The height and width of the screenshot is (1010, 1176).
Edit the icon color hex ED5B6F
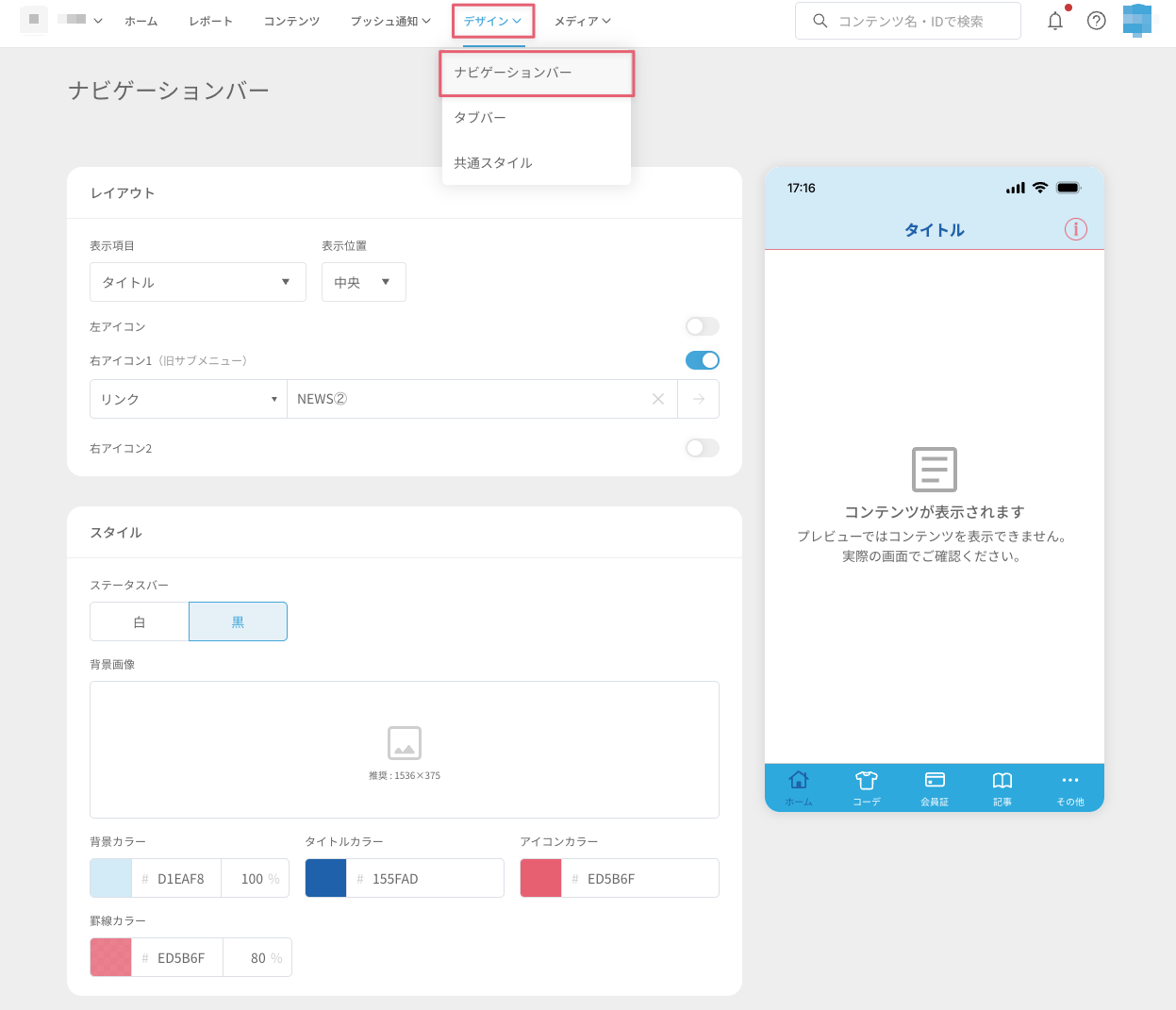click(639, 878)
